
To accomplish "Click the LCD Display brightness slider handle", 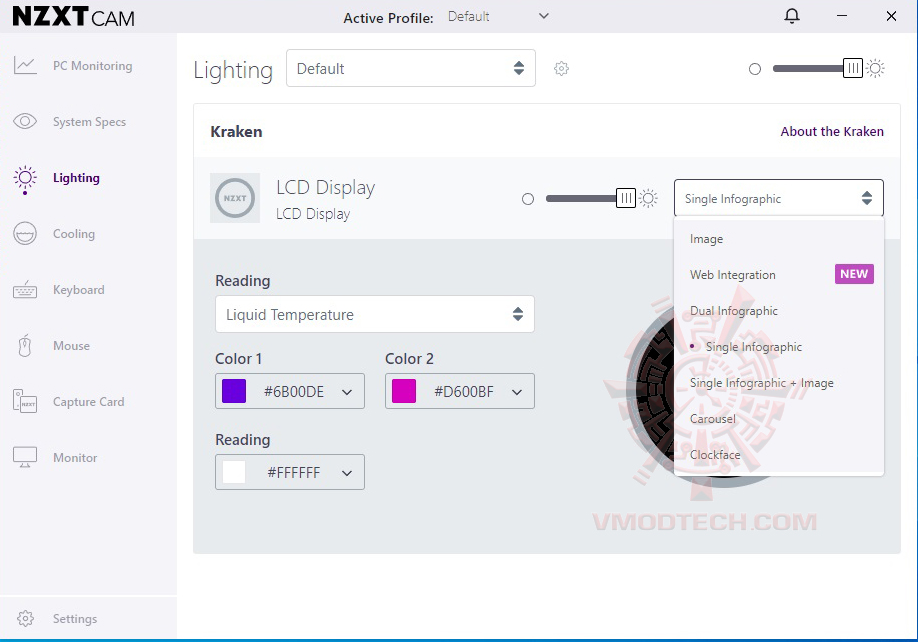I will click(626, 198).
